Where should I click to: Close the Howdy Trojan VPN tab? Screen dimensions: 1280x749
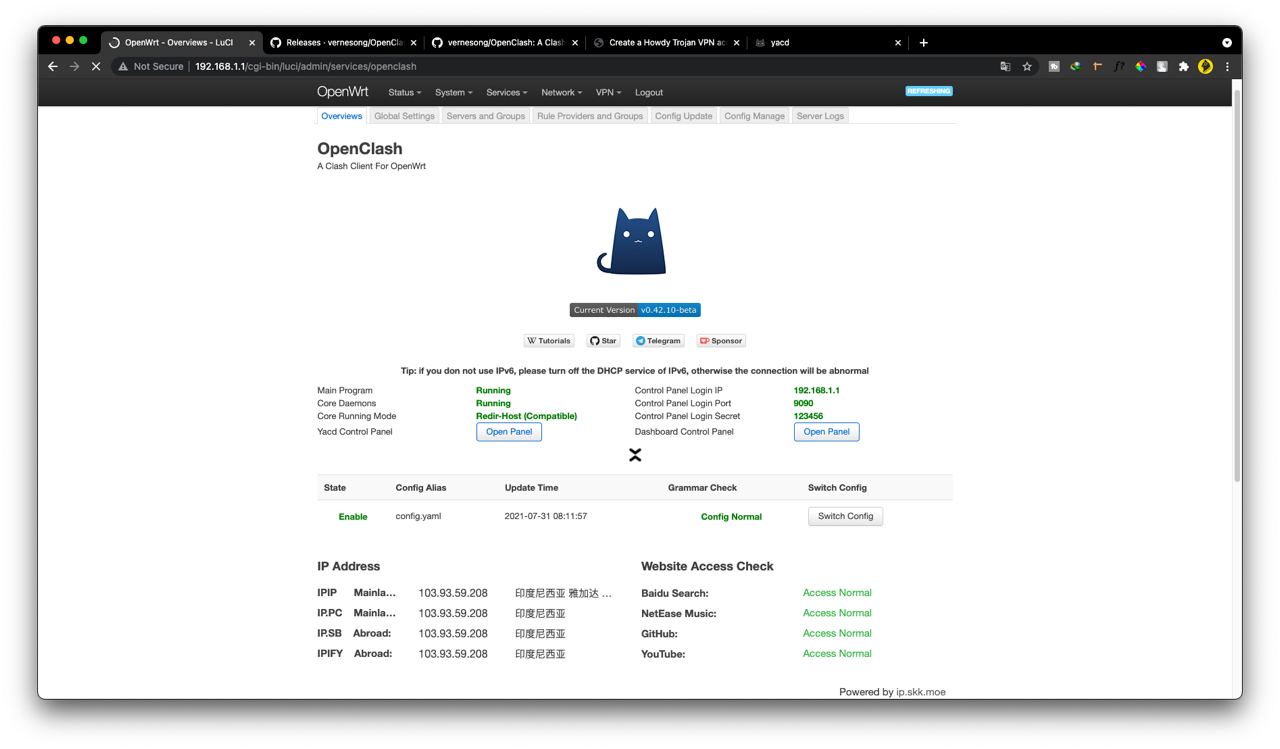click(737, 43)
